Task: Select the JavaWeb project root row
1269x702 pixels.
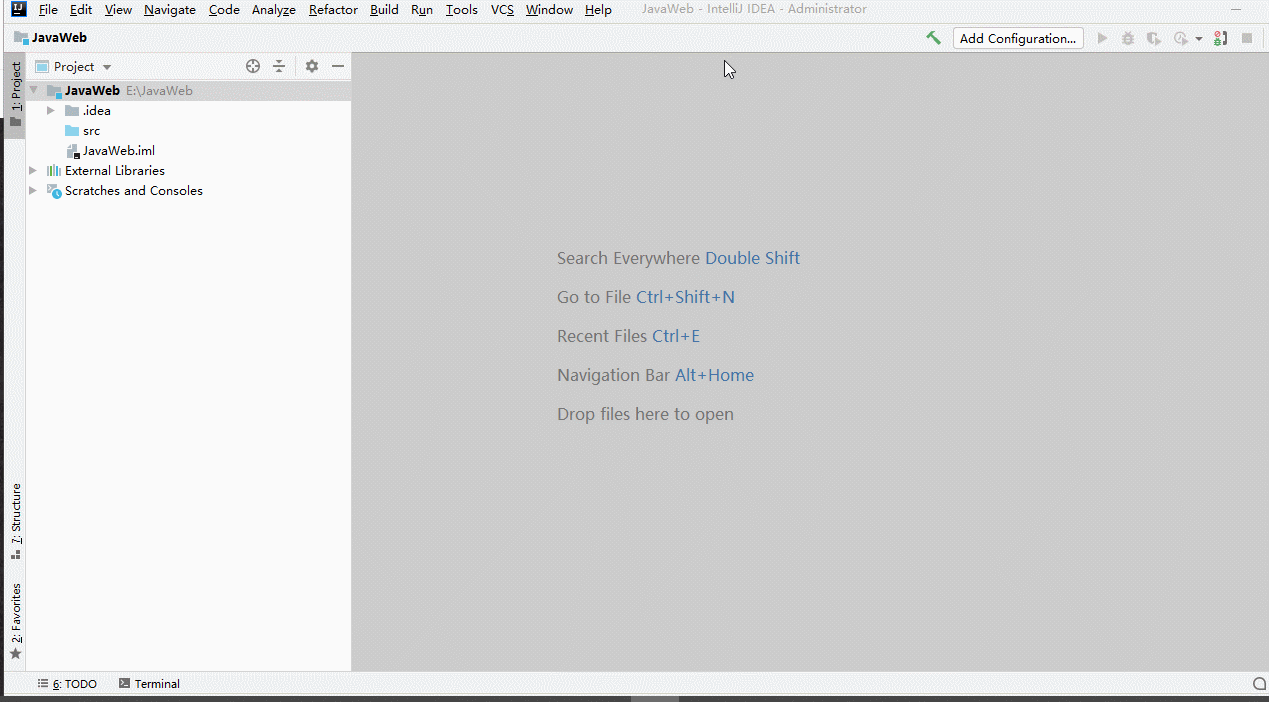Action: pos(189,90)
